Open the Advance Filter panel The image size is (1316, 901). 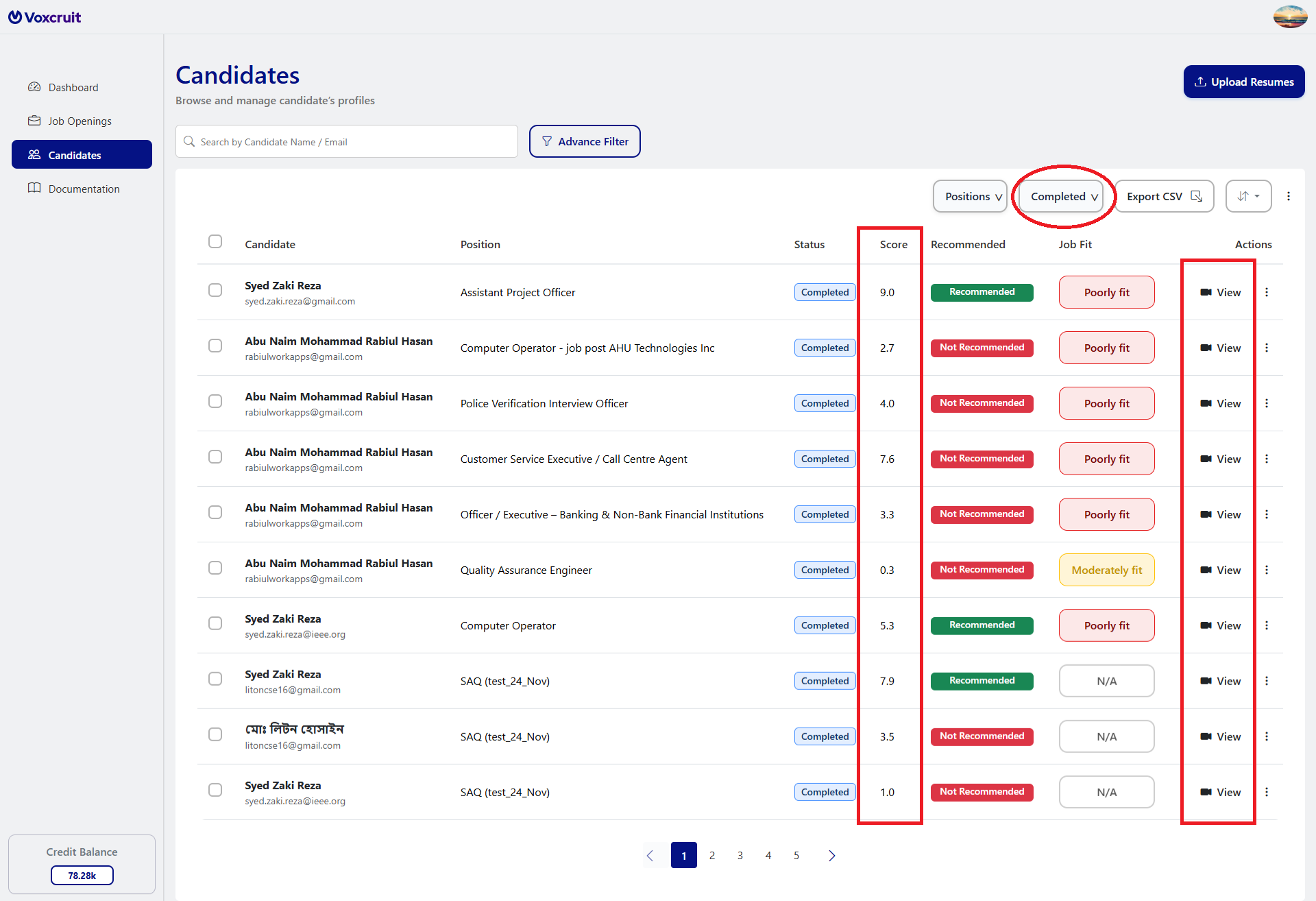pyautogui.click(x=585, y=141)
